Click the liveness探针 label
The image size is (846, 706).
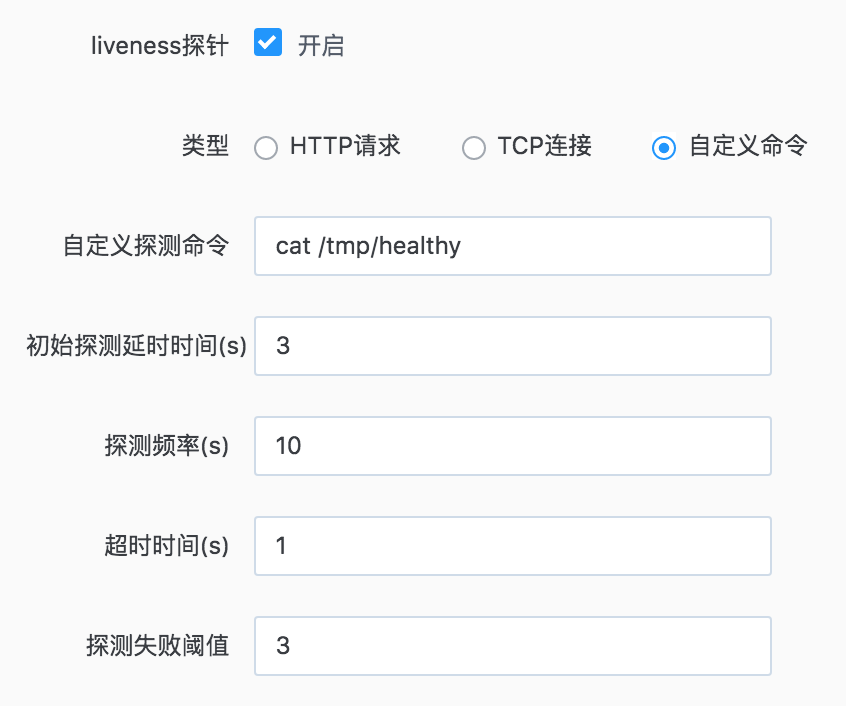click(x=160, y=43)
